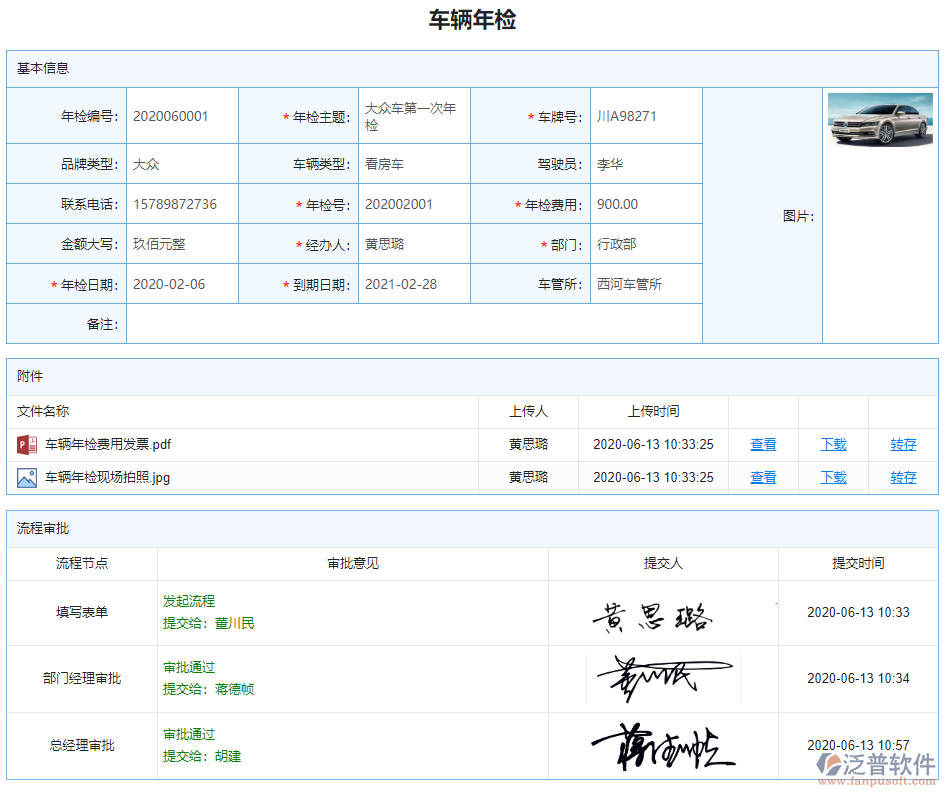
Task: Click the 年检日期 field 2020-02-06
Action: click(x=169, y=284)
